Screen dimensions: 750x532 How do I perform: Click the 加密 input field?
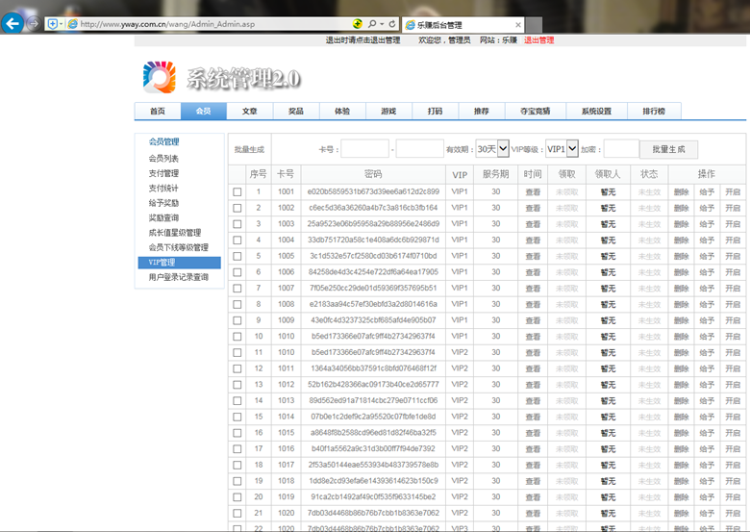621,149
